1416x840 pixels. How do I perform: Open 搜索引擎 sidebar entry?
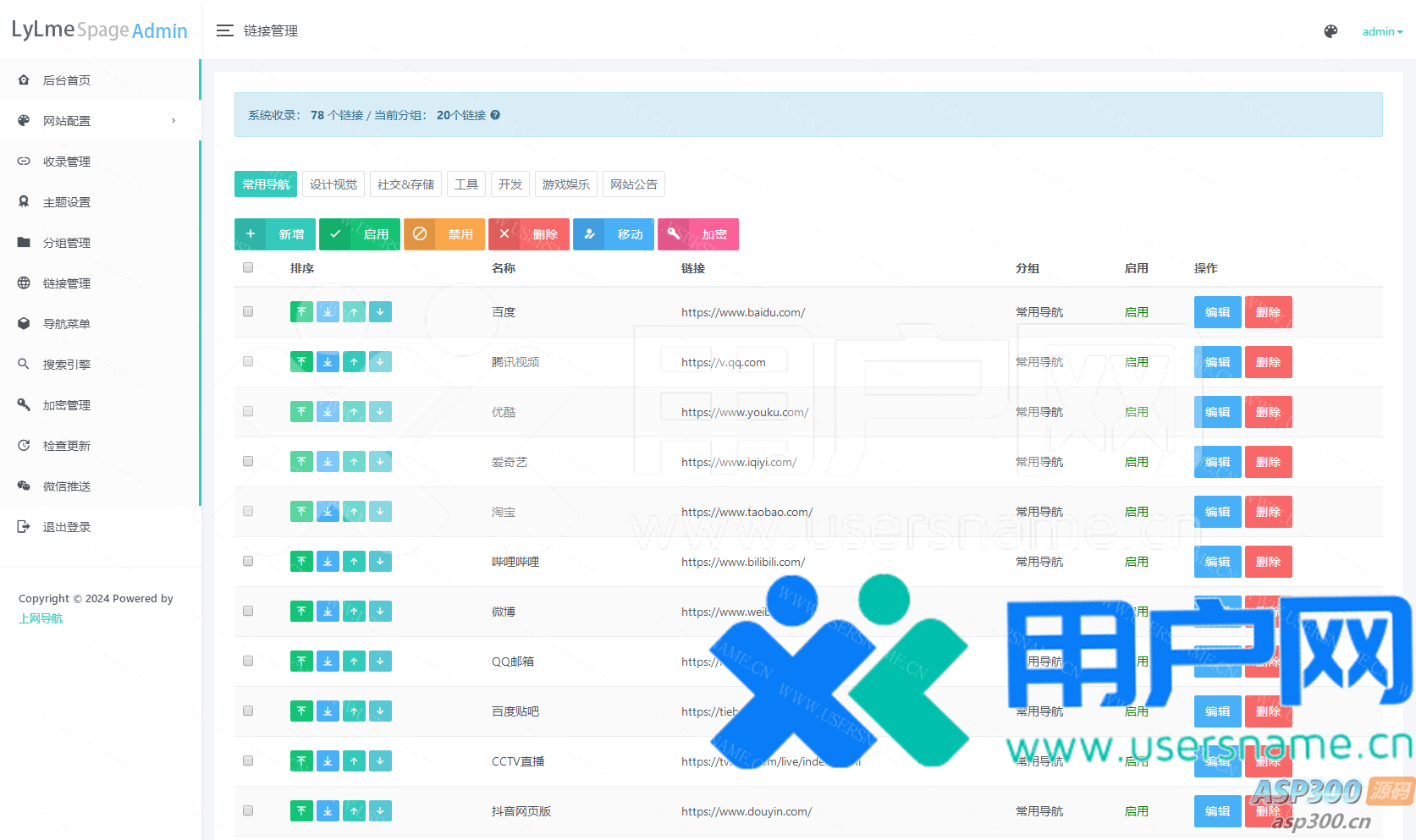point(100,365)
